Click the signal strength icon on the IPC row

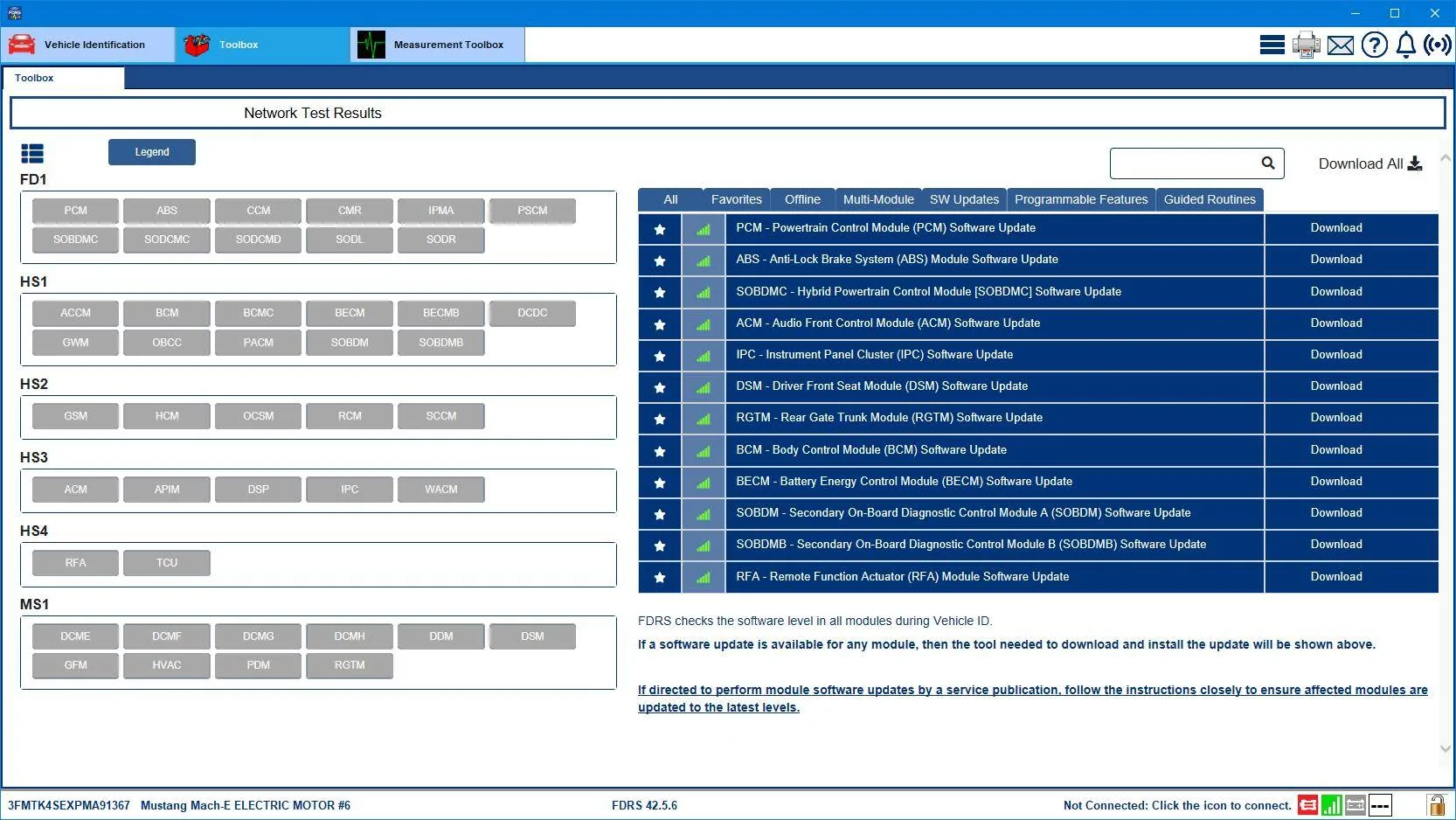[704, 356]
